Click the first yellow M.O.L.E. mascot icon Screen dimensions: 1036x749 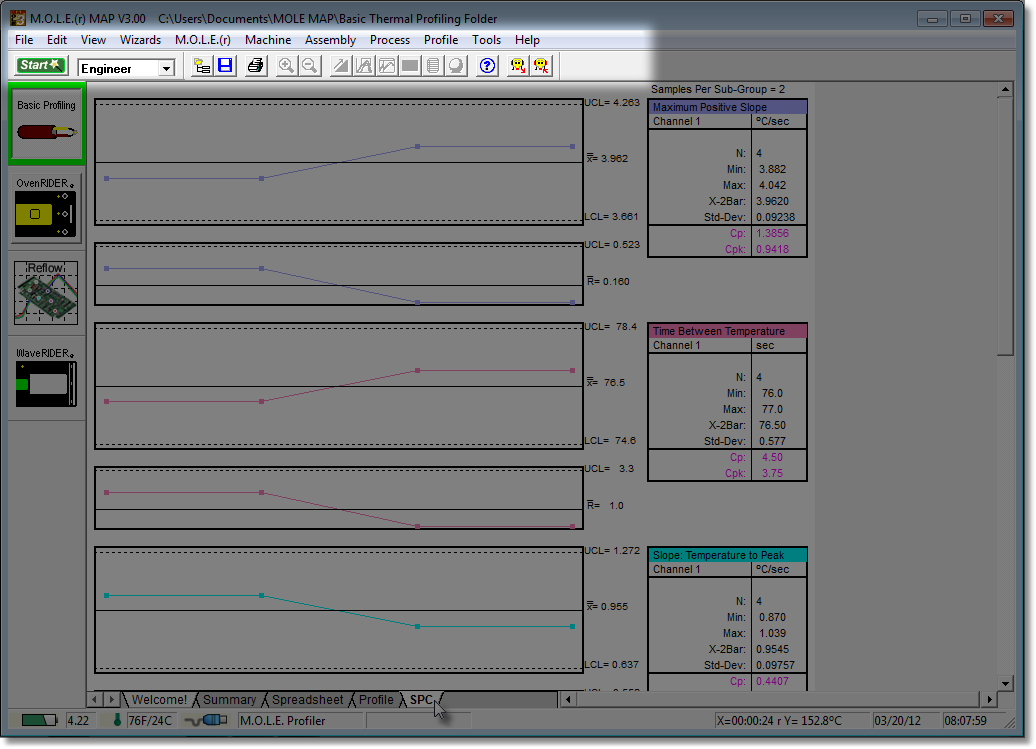coord(517,66)
